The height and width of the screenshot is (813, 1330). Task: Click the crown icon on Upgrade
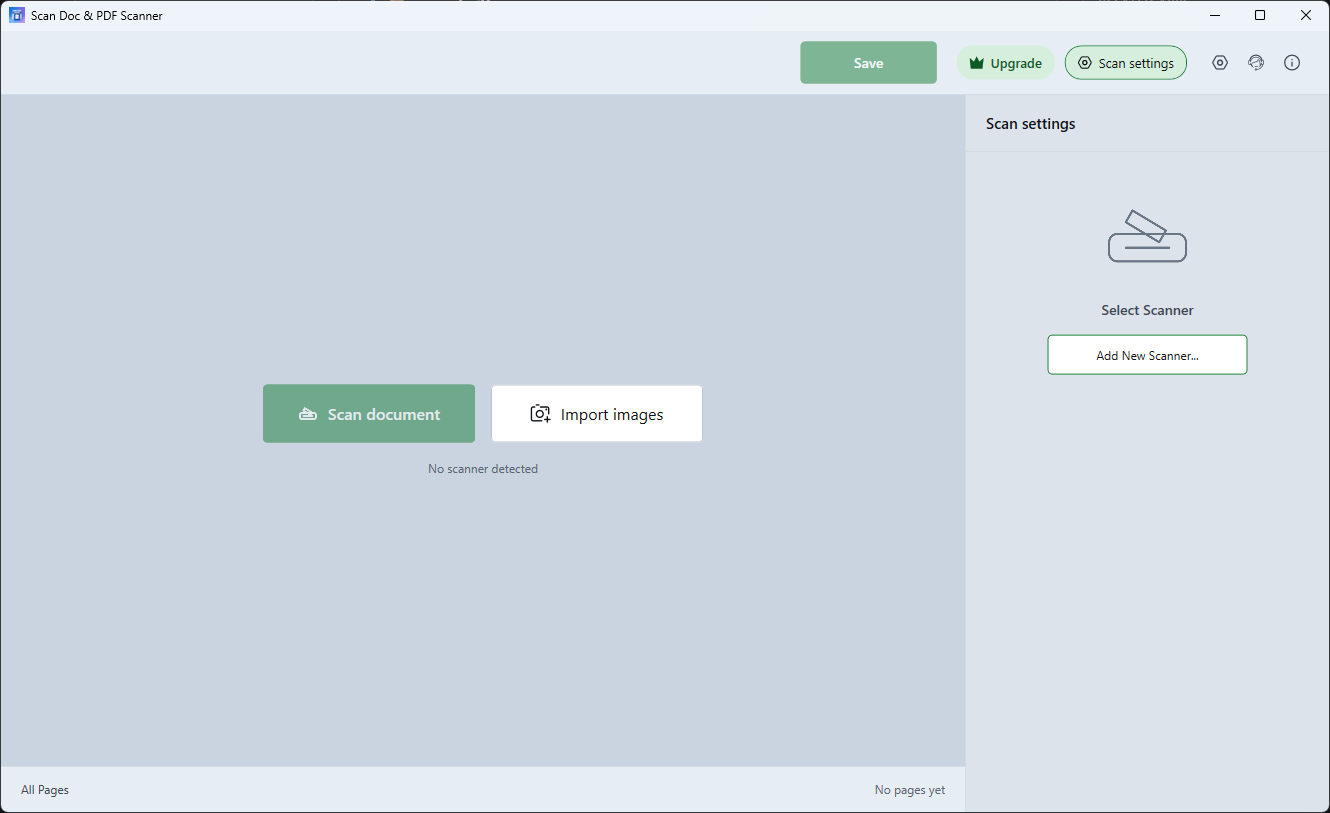pyautogui.click(x=977, y=63)
